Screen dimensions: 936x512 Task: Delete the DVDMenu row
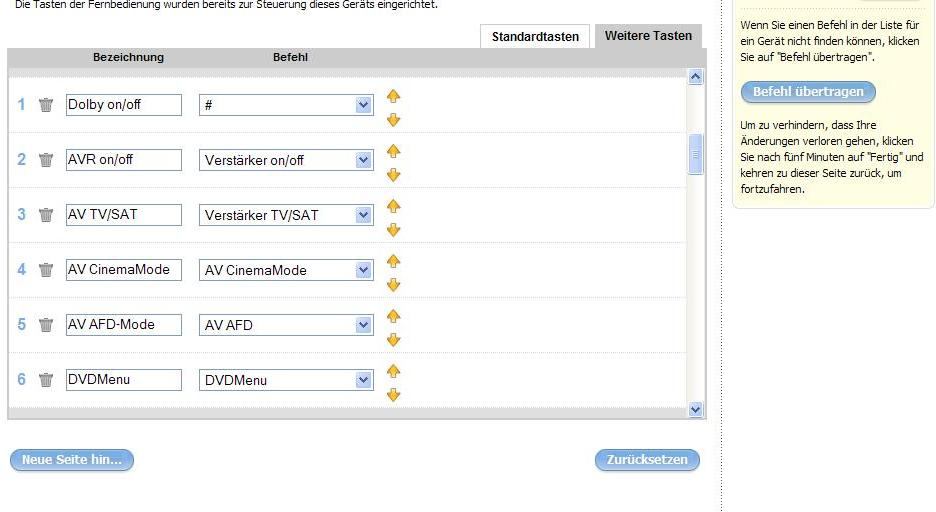pos(45,380)
